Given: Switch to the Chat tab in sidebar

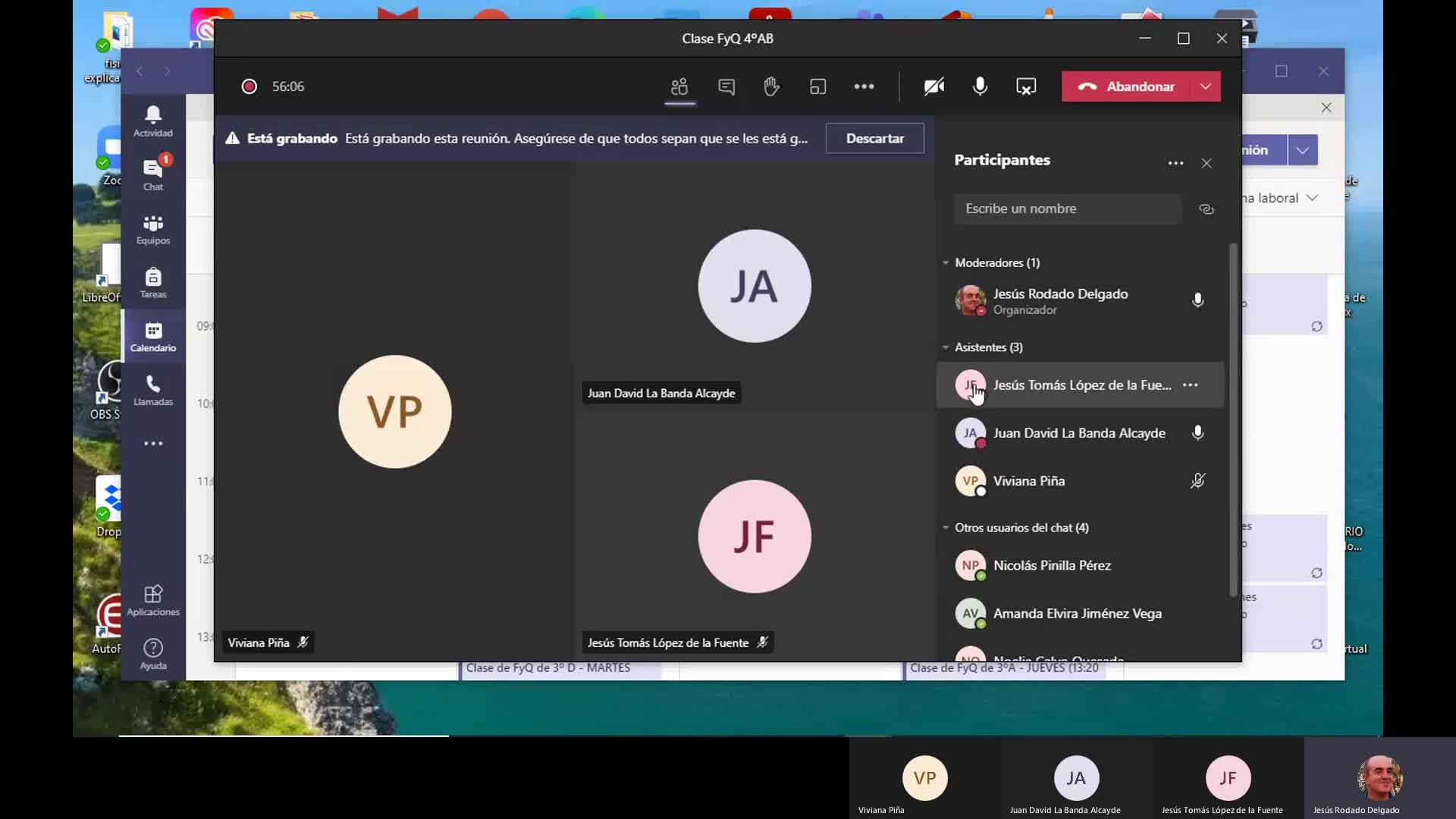Looking at the screenshot, I should tap(153, 175).
